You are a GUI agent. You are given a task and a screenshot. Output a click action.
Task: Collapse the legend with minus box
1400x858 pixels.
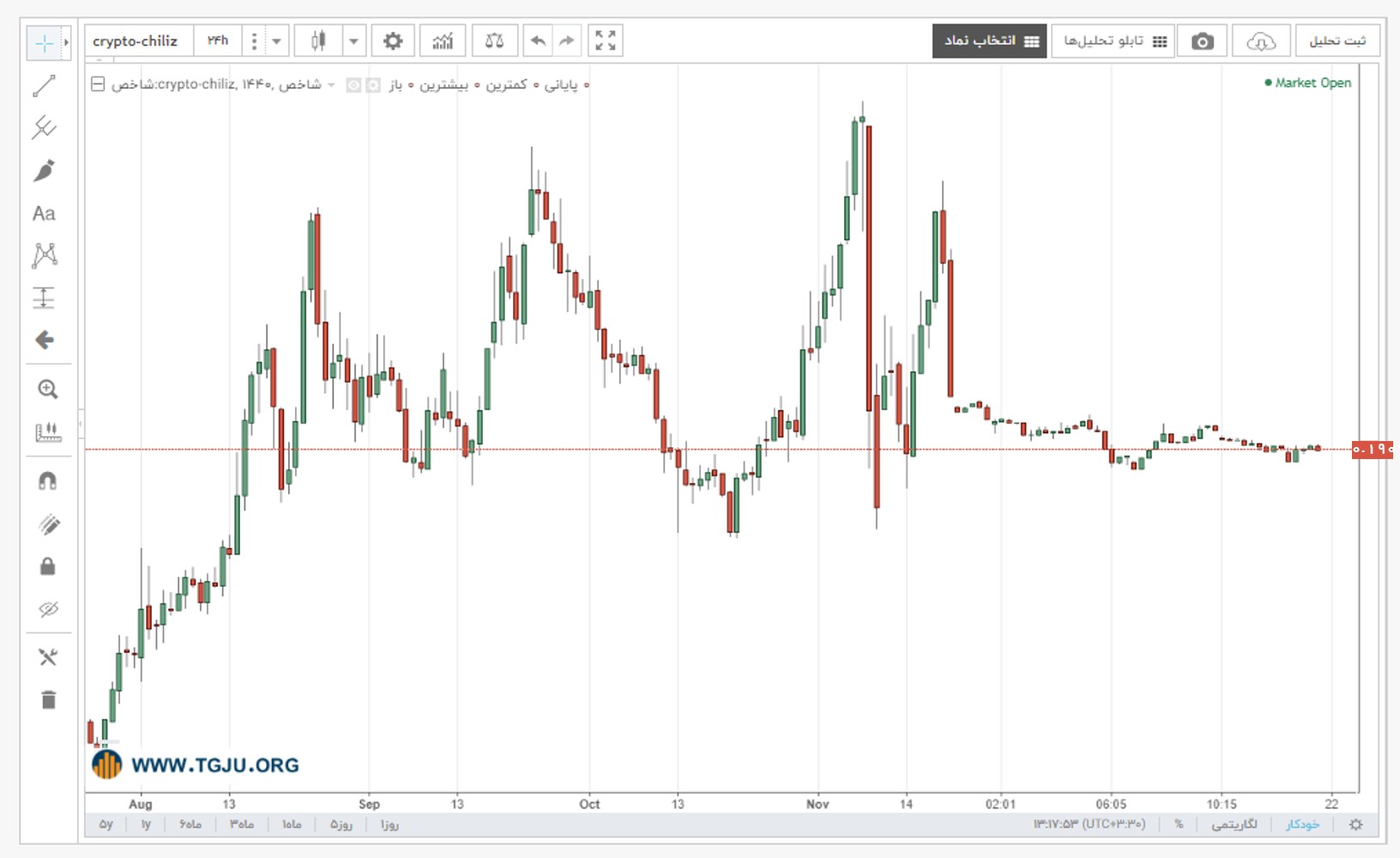[x=98, y=84]
